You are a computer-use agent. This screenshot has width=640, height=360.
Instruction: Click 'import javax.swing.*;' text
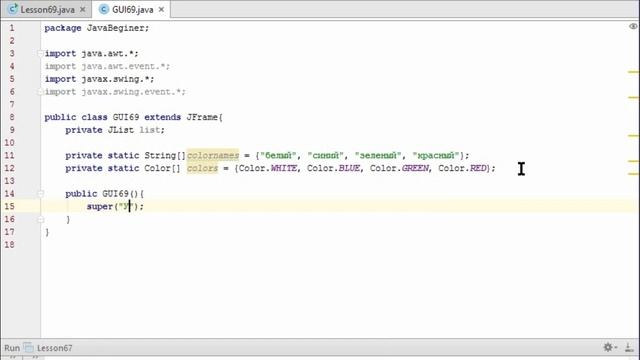(x=100, y=79)
